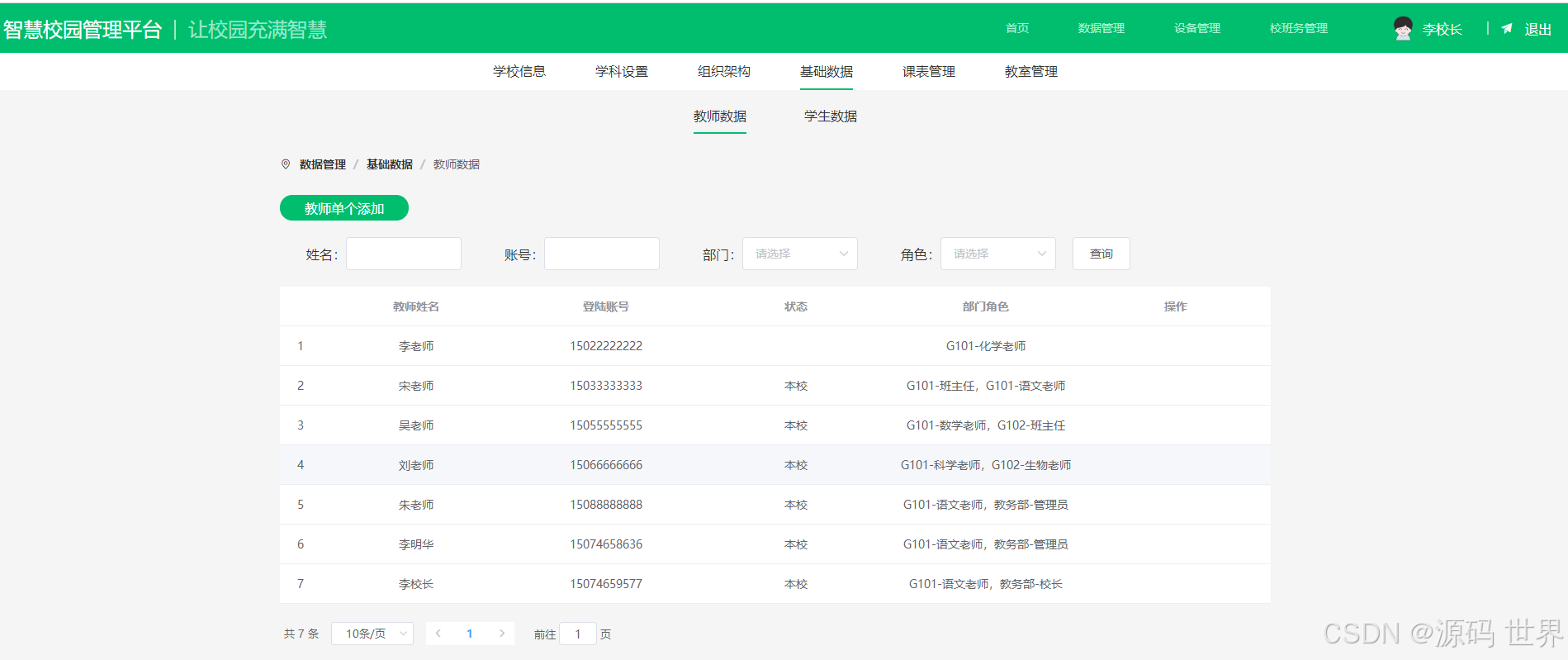Go to previous page arrow
This screenshot has height=660, width=1568.
coord(438,634)
